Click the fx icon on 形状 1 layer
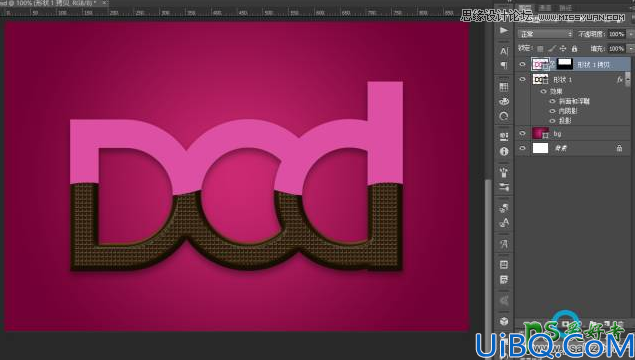The height and width of the screenshot is (360, 635). pyautogui.click(x=620, y=80)
